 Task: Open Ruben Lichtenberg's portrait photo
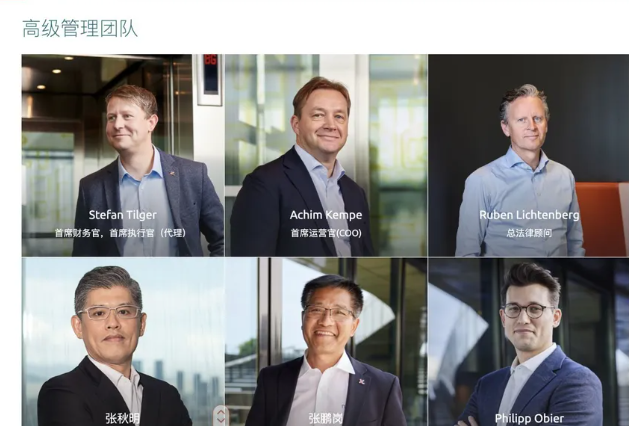pos(529,155)
